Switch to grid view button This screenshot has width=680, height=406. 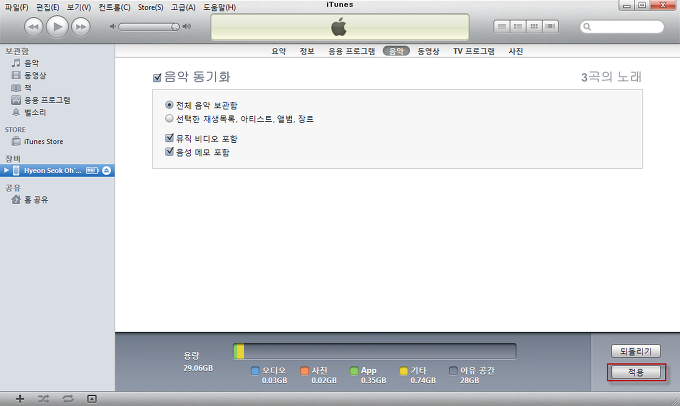pos(534,27)
